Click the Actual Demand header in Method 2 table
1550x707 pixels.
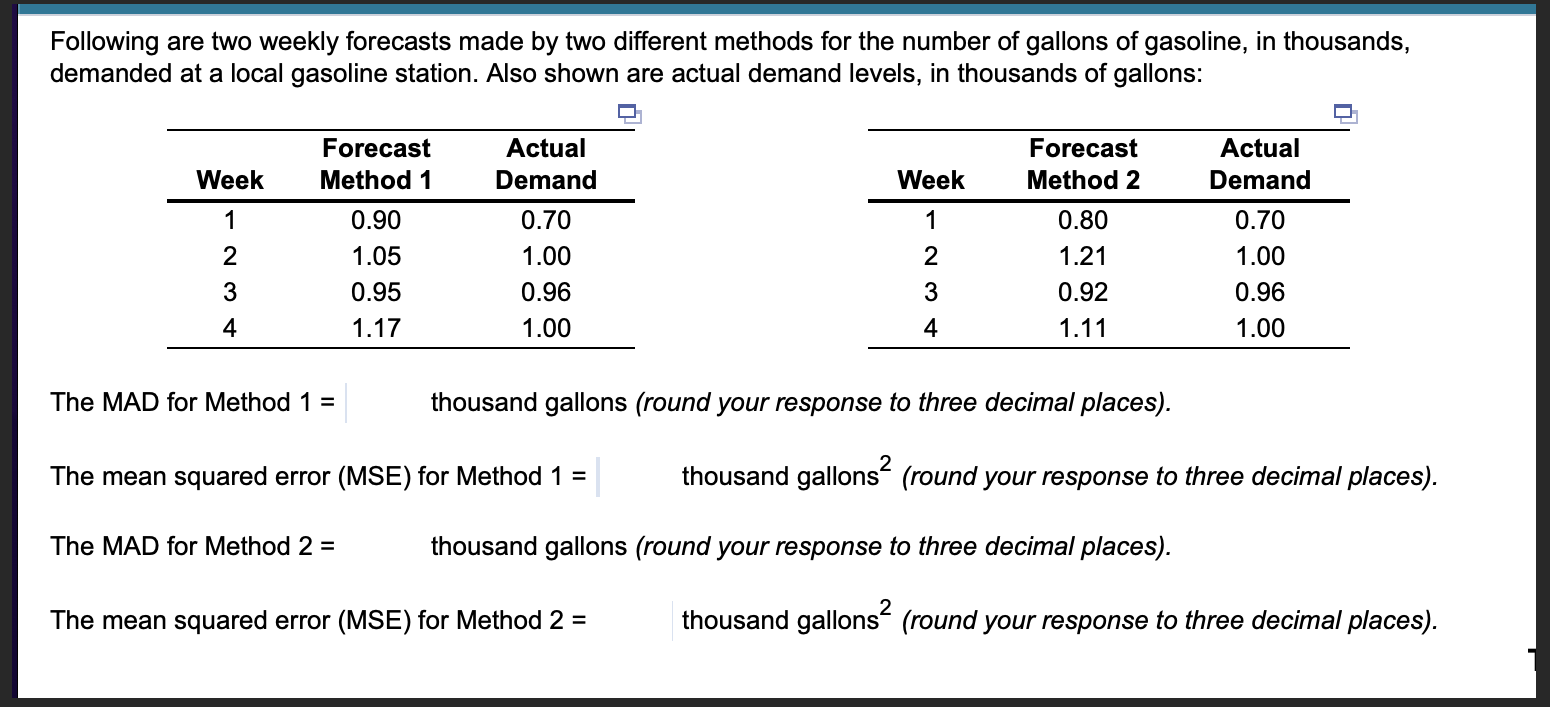[1260, 164]
